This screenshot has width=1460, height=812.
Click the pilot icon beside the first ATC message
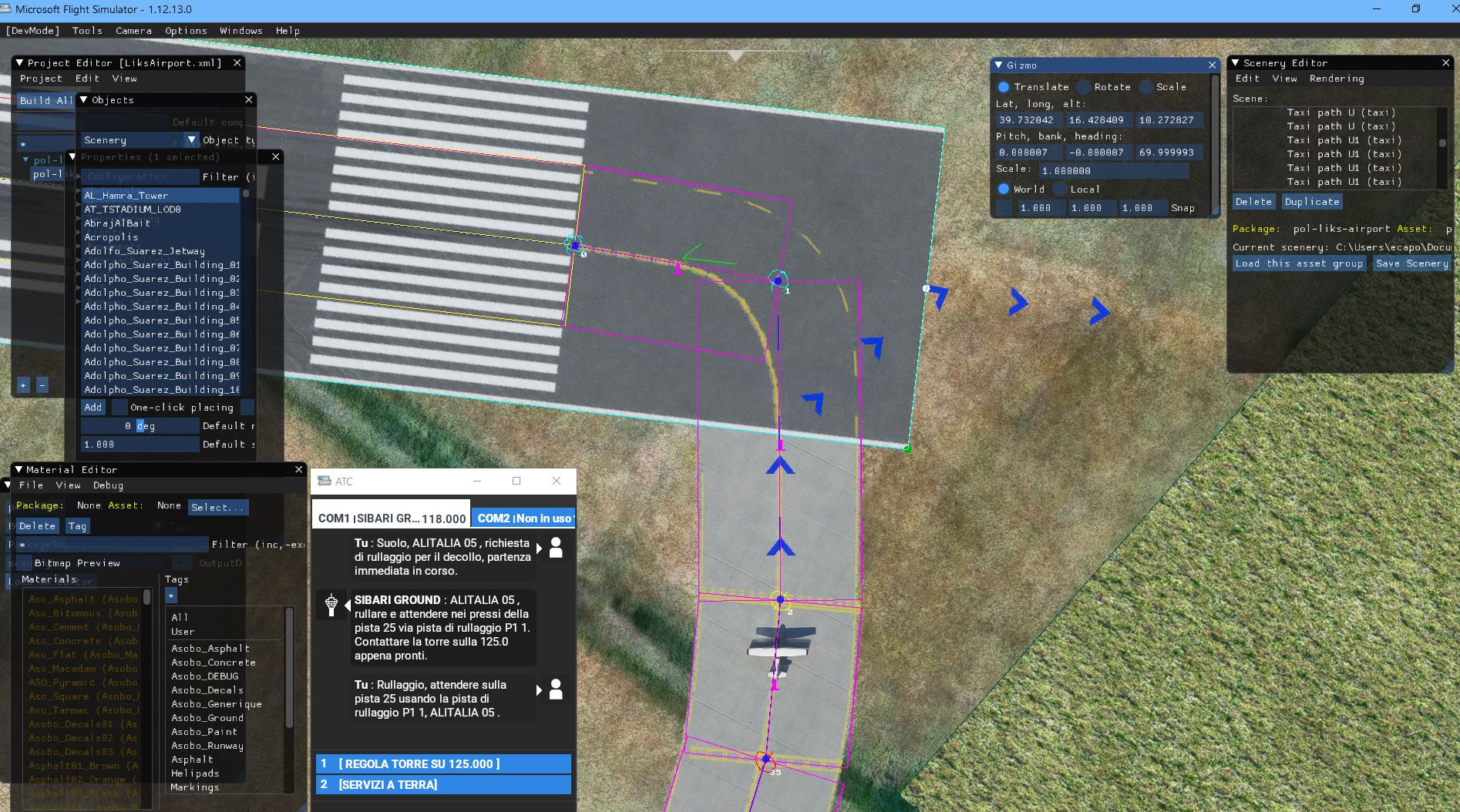pyautogui.click(x=555, y=549)
